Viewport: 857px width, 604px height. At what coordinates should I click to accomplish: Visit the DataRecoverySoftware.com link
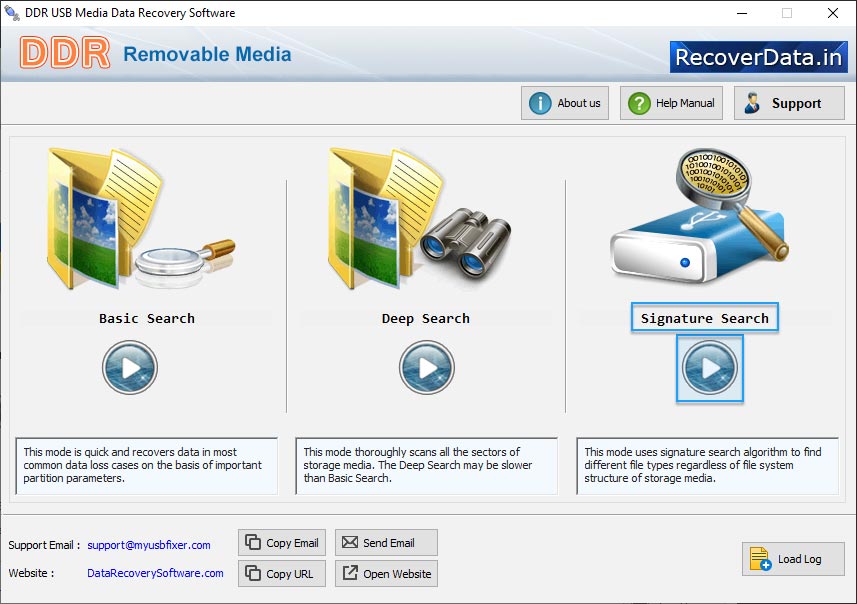155,573
